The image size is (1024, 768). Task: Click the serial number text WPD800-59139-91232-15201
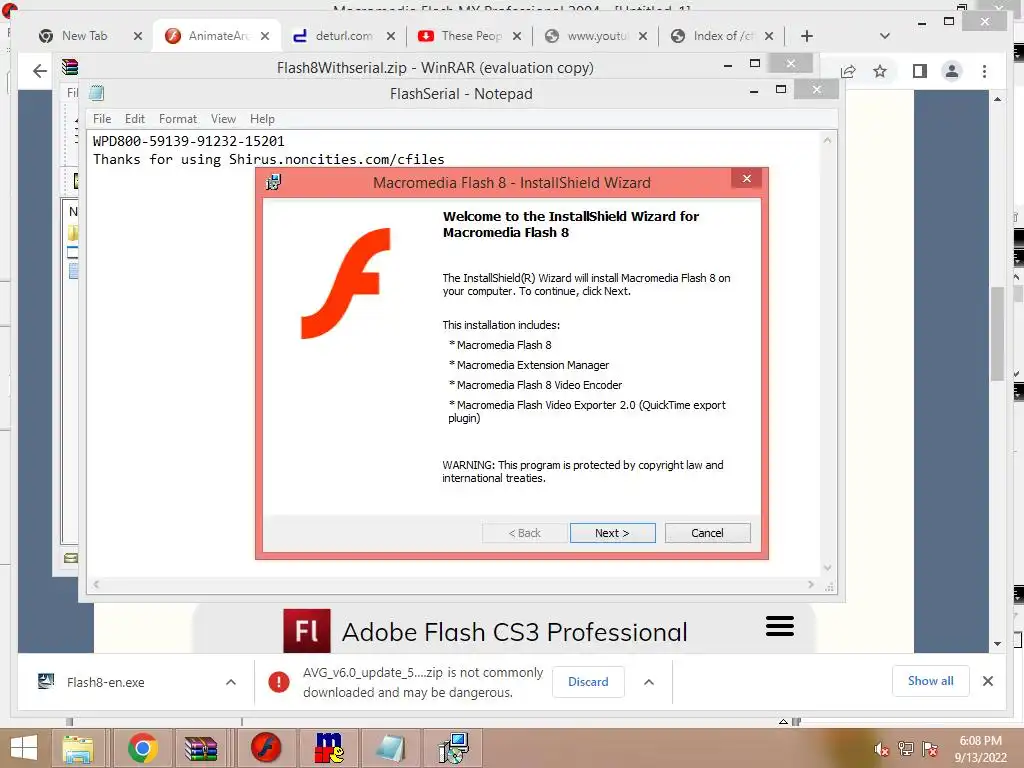click(x=189, y=141)
